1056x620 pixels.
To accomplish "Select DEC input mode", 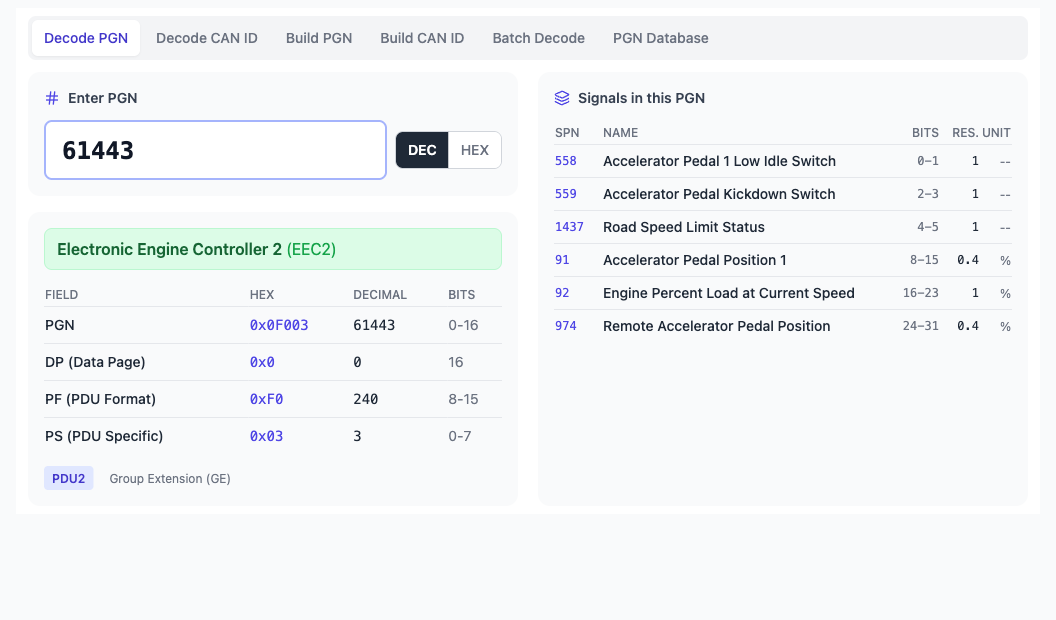I will 421,149.
